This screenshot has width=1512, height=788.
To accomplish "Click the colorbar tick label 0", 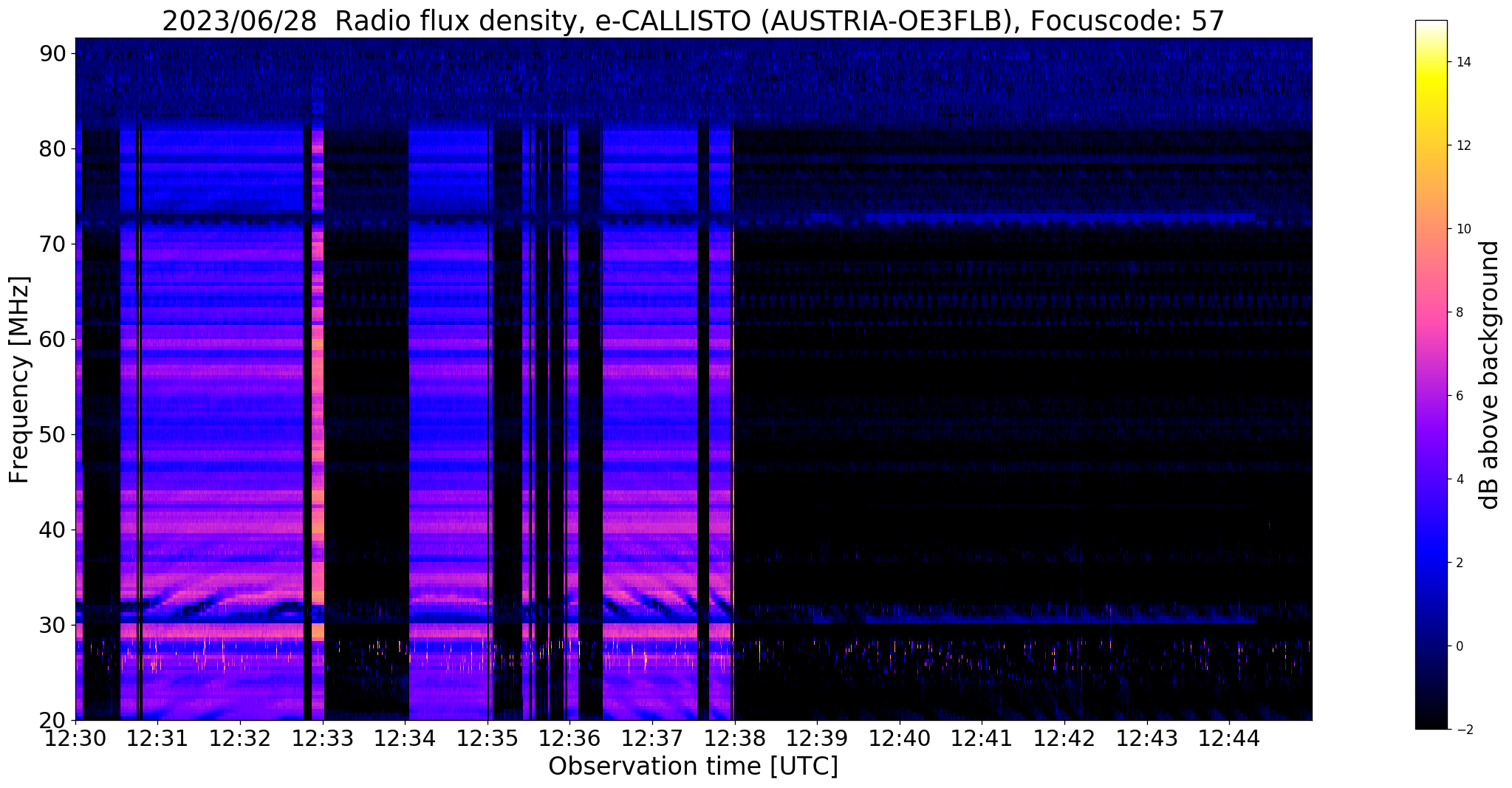I will coord(1459,646).
